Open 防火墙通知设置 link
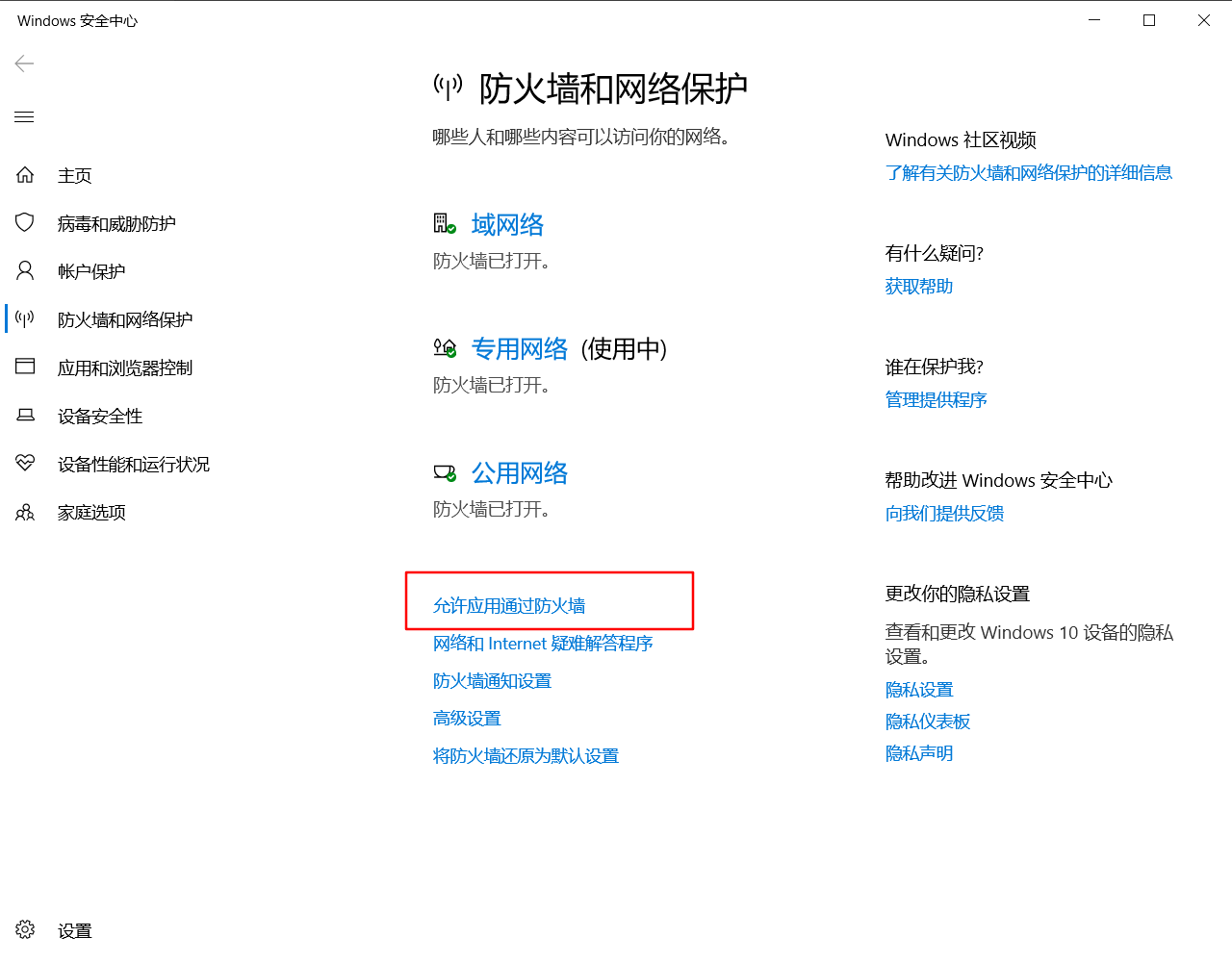The height and width of the screenshot is (963, 1232). (x=492, y=680)
